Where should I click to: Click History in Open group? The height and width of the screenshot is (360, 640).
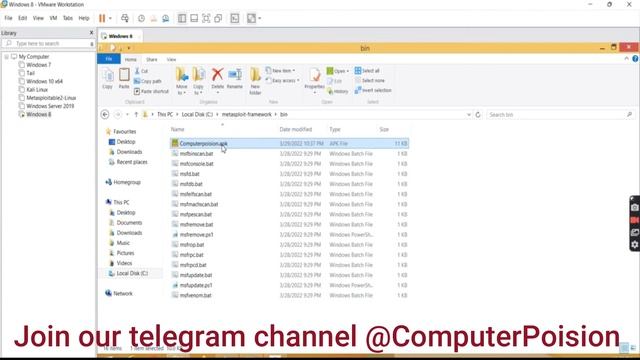click(338, 91)
